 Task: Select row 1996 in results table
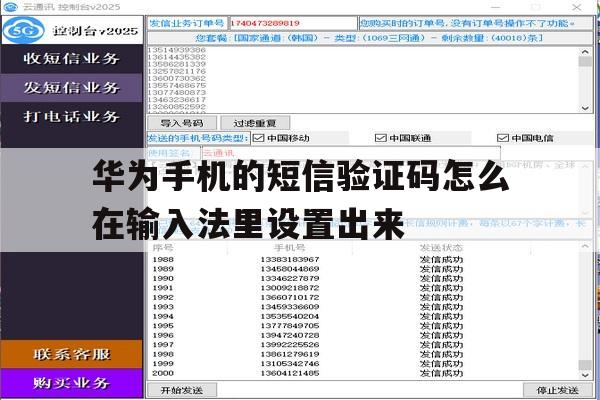click(363, 335)
